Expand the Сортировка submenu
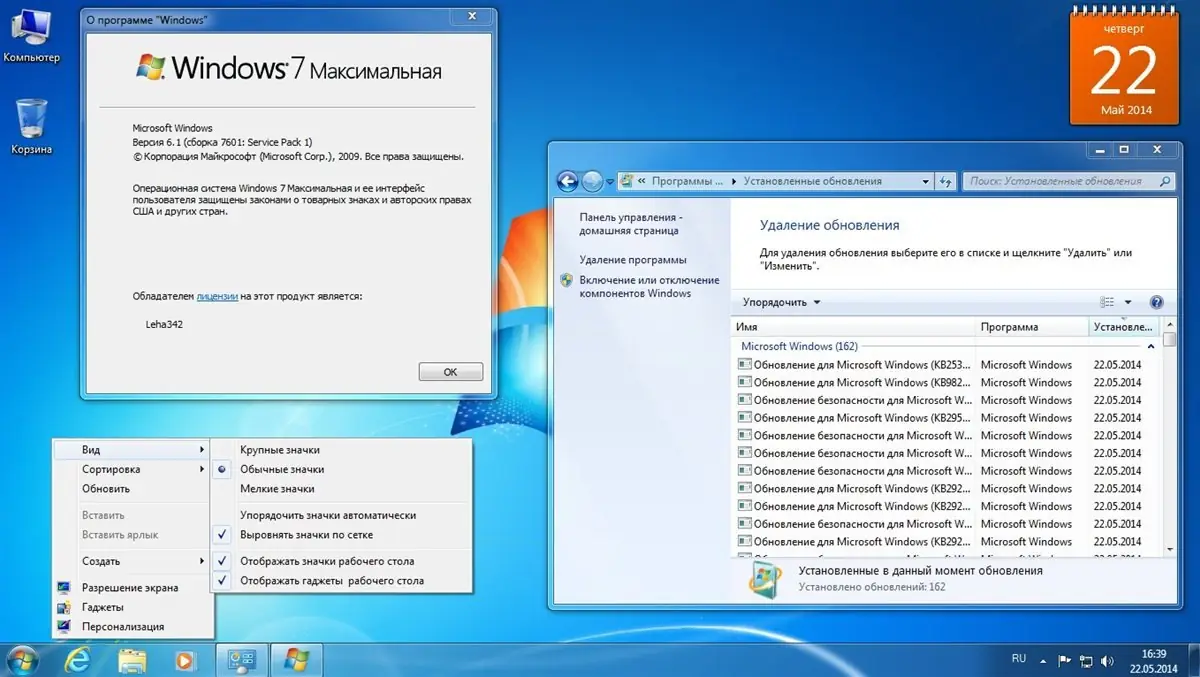 point(132,469)
